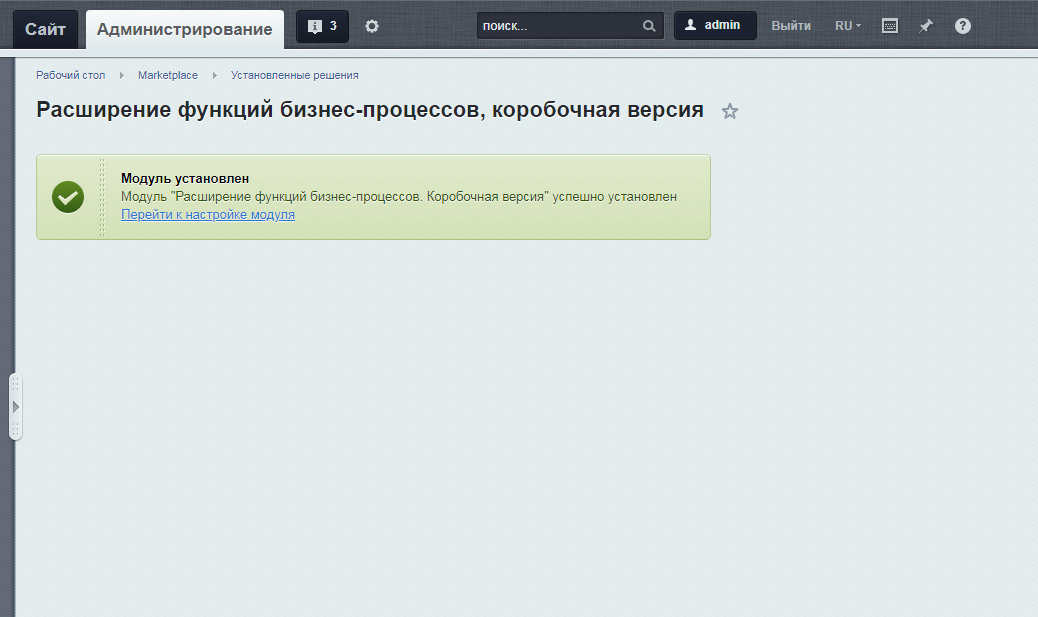Follow Перейти к настройке модуля link
Viewport: 1038px width, 617px height.
click(208, 214)
